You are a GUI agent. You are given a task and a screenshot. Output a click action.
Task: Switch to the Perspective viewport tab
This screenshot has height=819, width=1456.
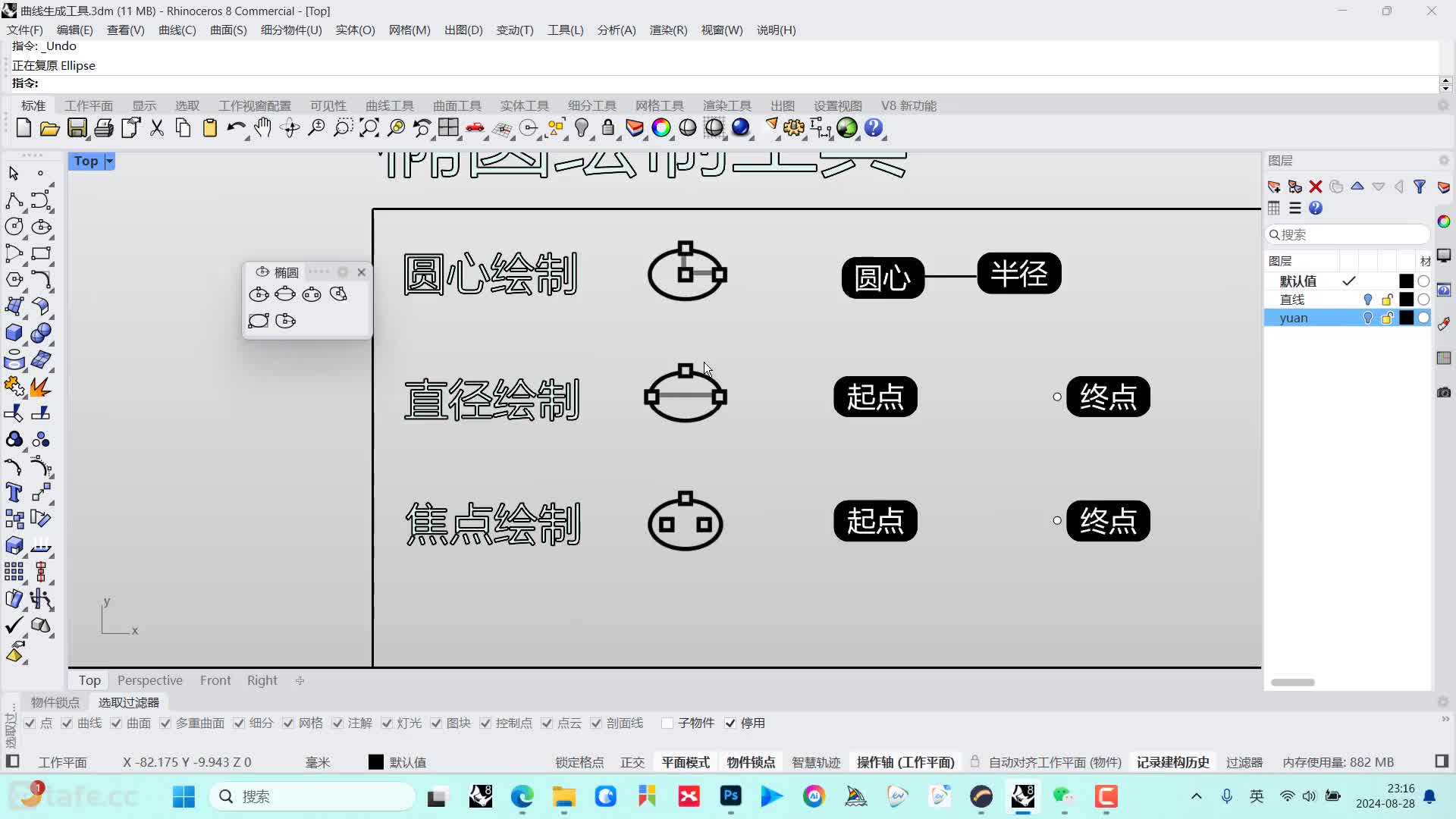[x=150, y=680]
